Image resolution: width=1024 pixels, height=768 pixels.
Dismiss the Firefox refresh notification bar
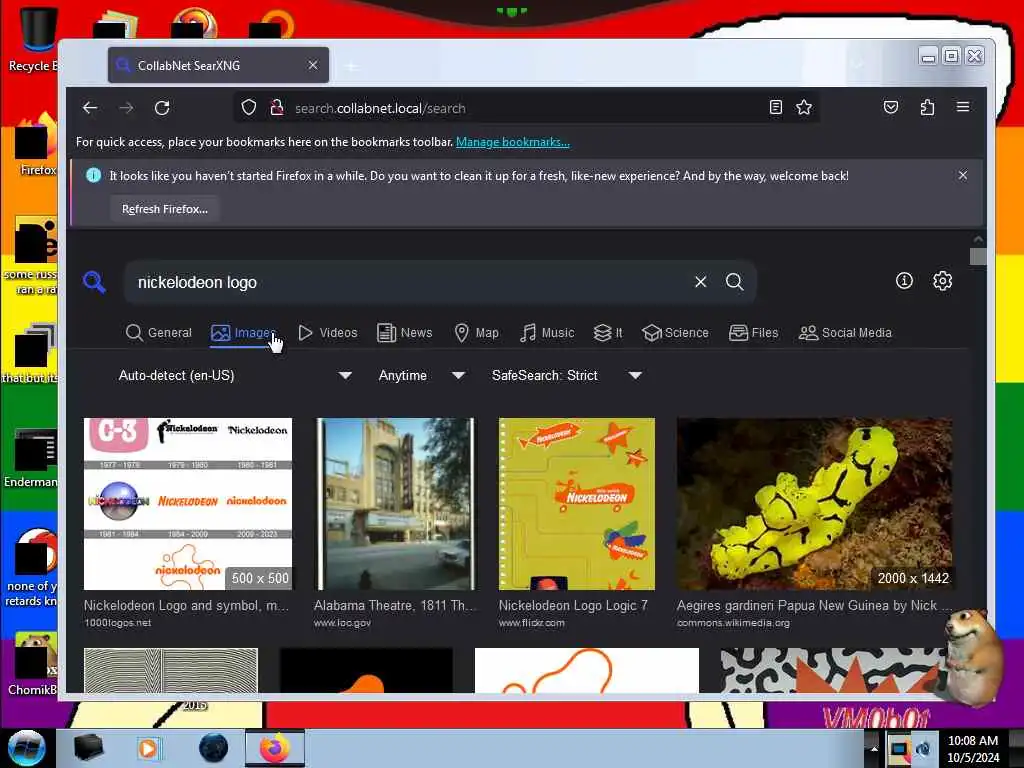click(963, 175)
